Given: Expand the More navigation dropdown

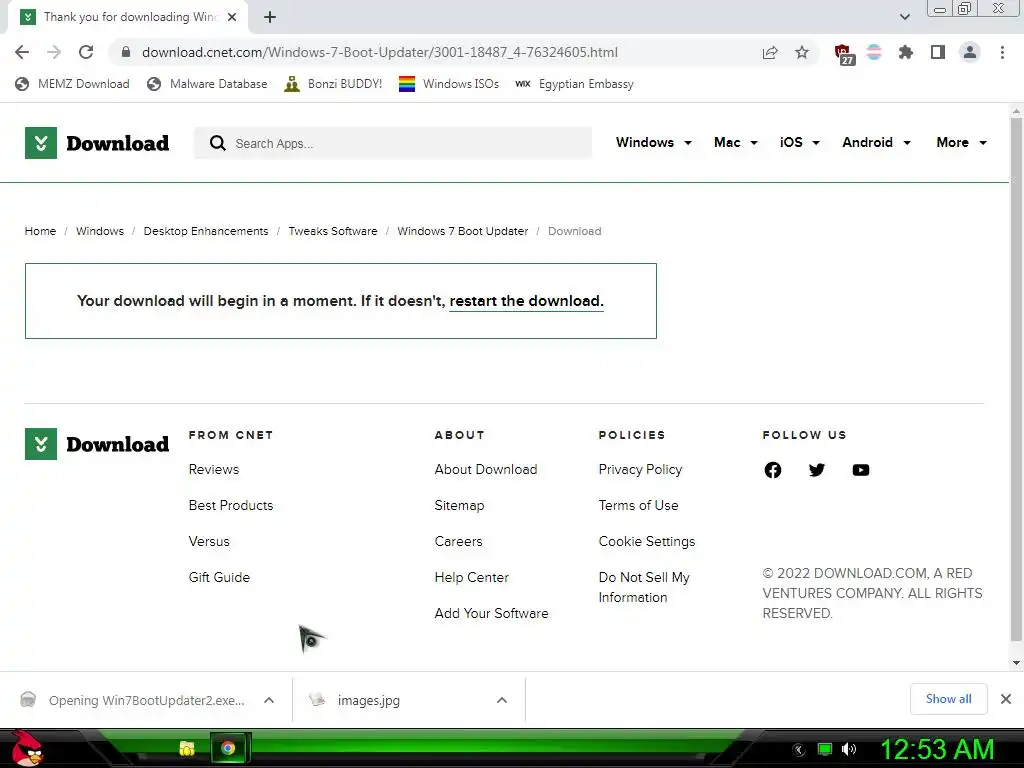Looking at the screenshot, I should [x=961, y=142].
